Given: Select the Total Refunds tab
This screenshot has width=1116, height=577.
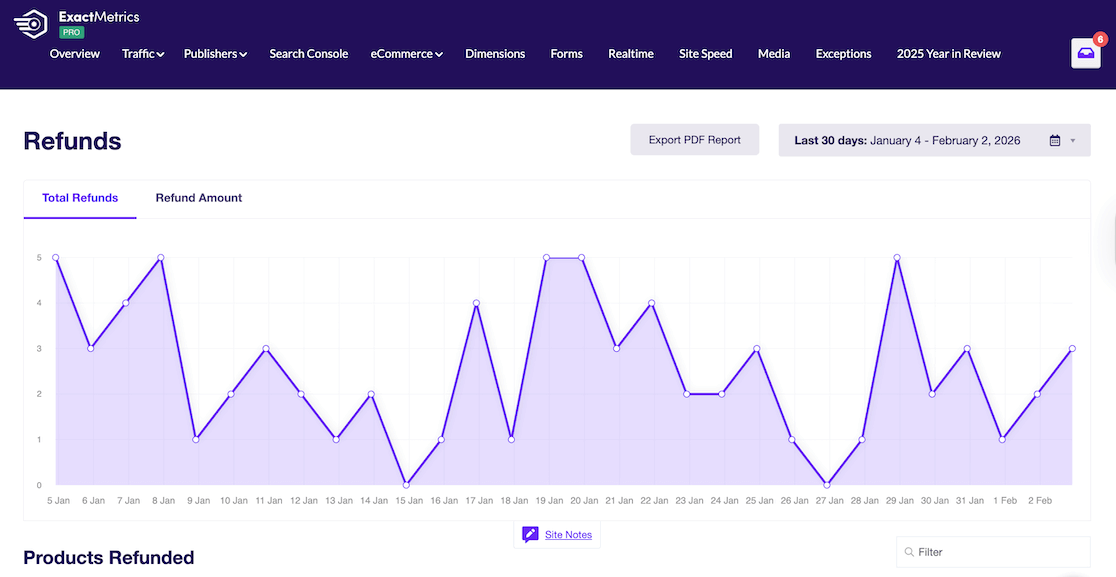Looking at the screenshot, I should [80, 197].
